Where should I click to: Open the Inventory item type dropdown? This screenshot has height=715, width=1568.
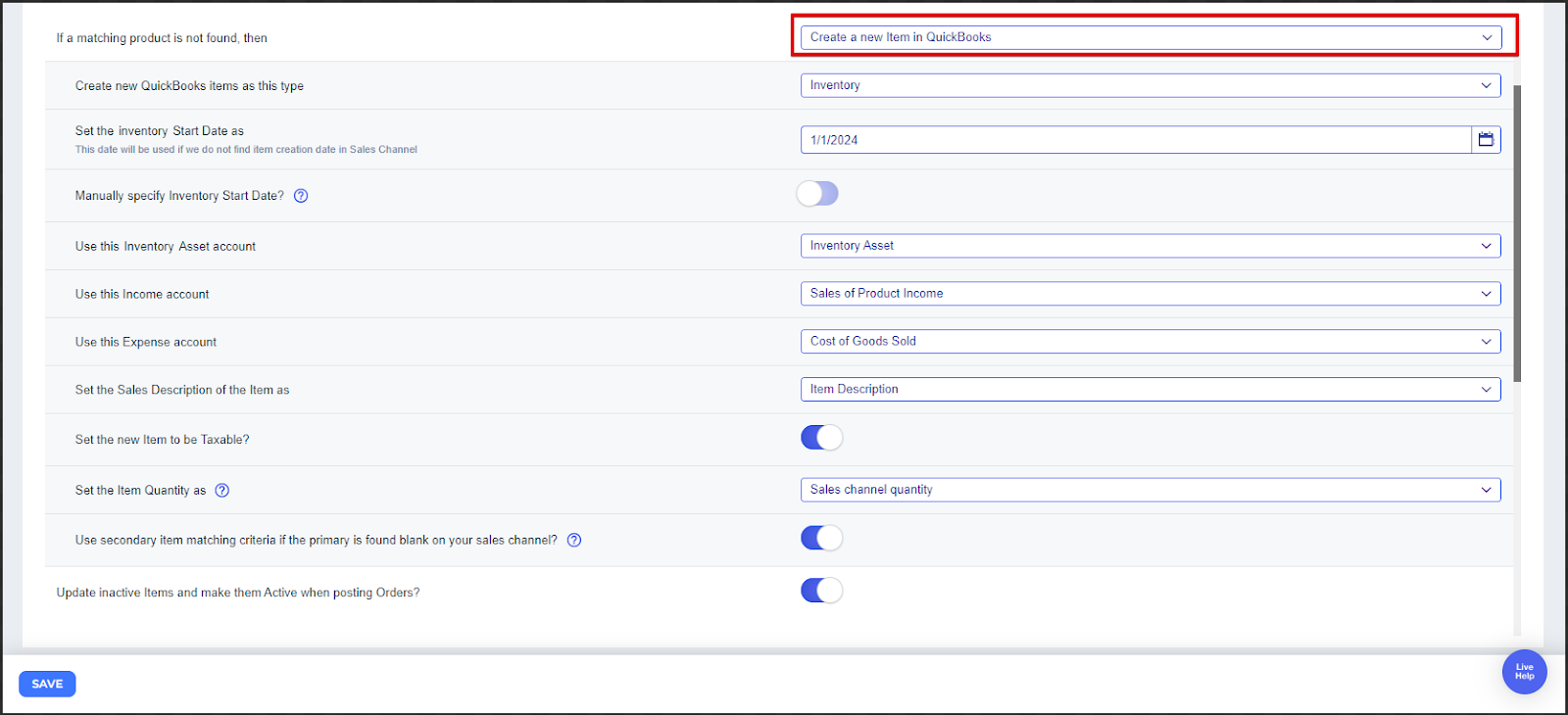coord(1151,85)
